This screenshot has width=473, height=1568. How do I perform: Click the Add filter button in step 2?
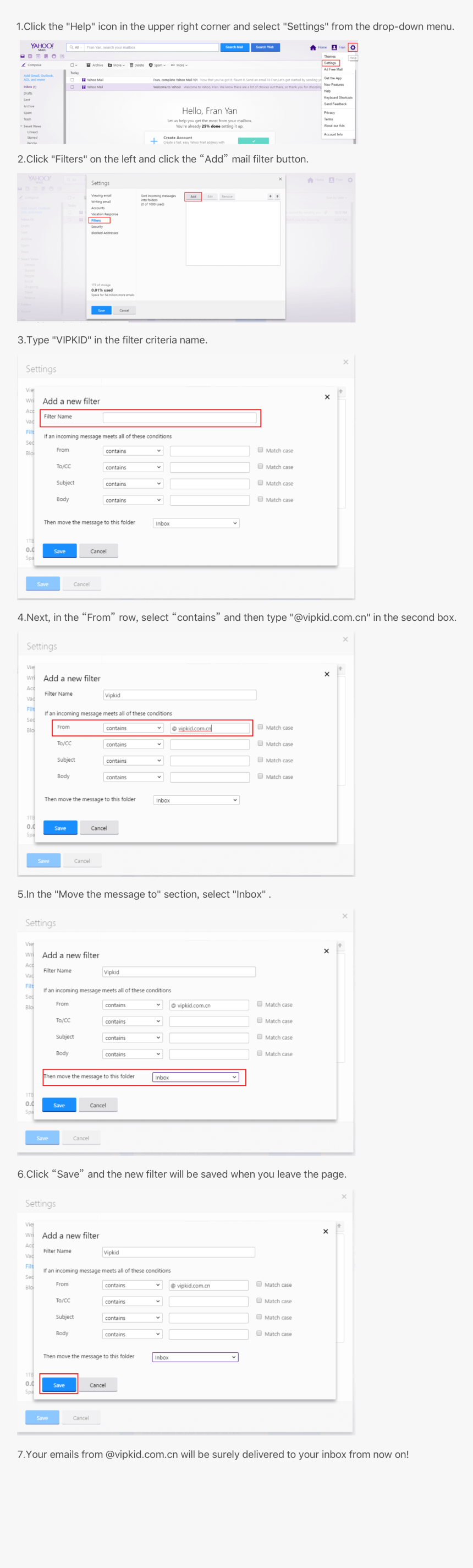click(194, 196)
